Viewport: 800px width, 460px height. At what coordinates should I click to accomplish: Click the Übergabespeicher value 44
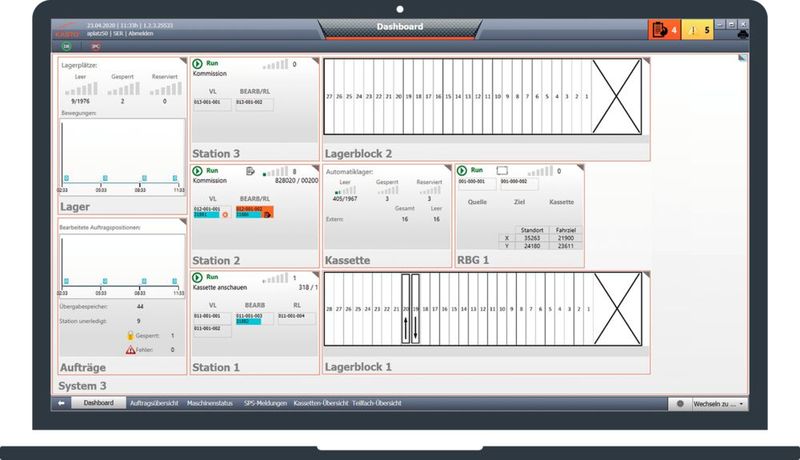pos(140,306)
